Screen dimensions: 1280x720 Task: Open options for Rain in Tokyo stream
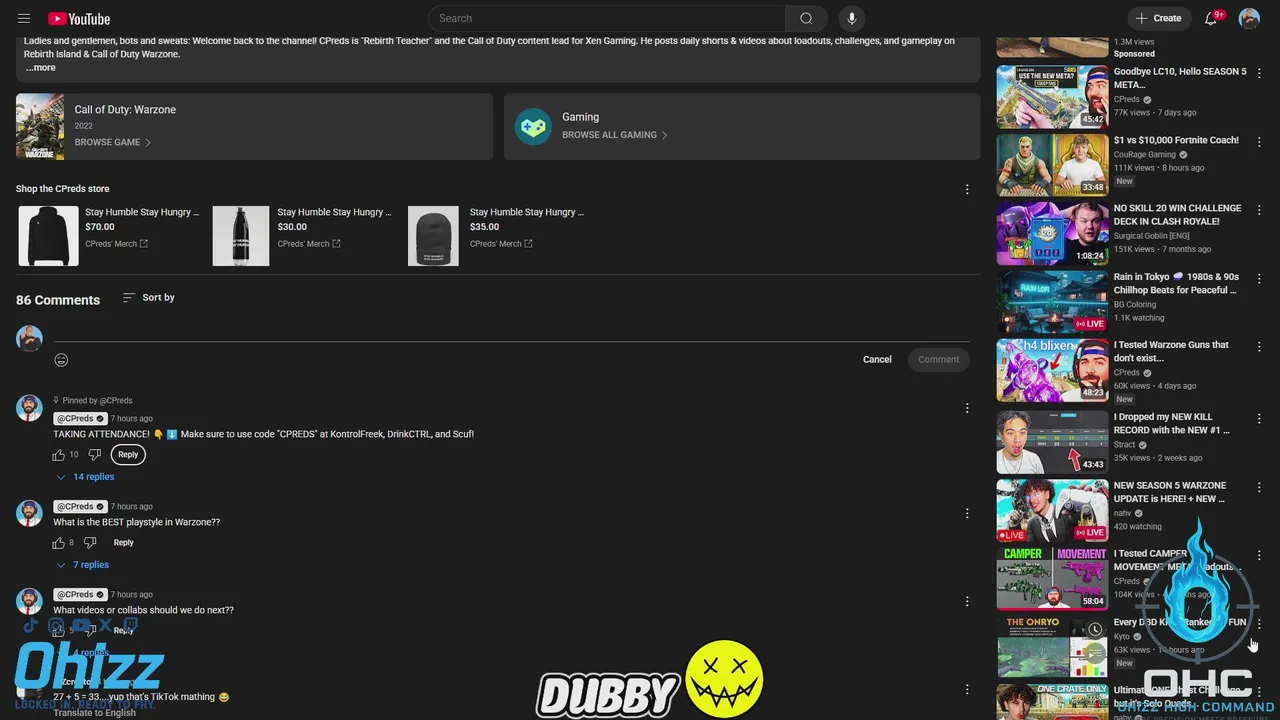point(1259,278)
